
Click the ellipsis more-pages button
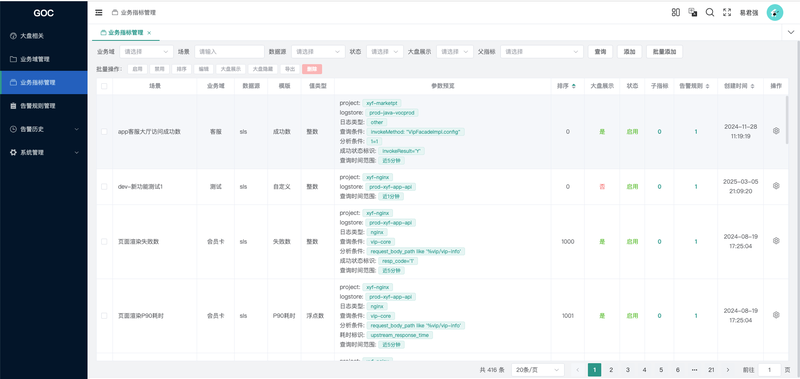tap(694, 370)
